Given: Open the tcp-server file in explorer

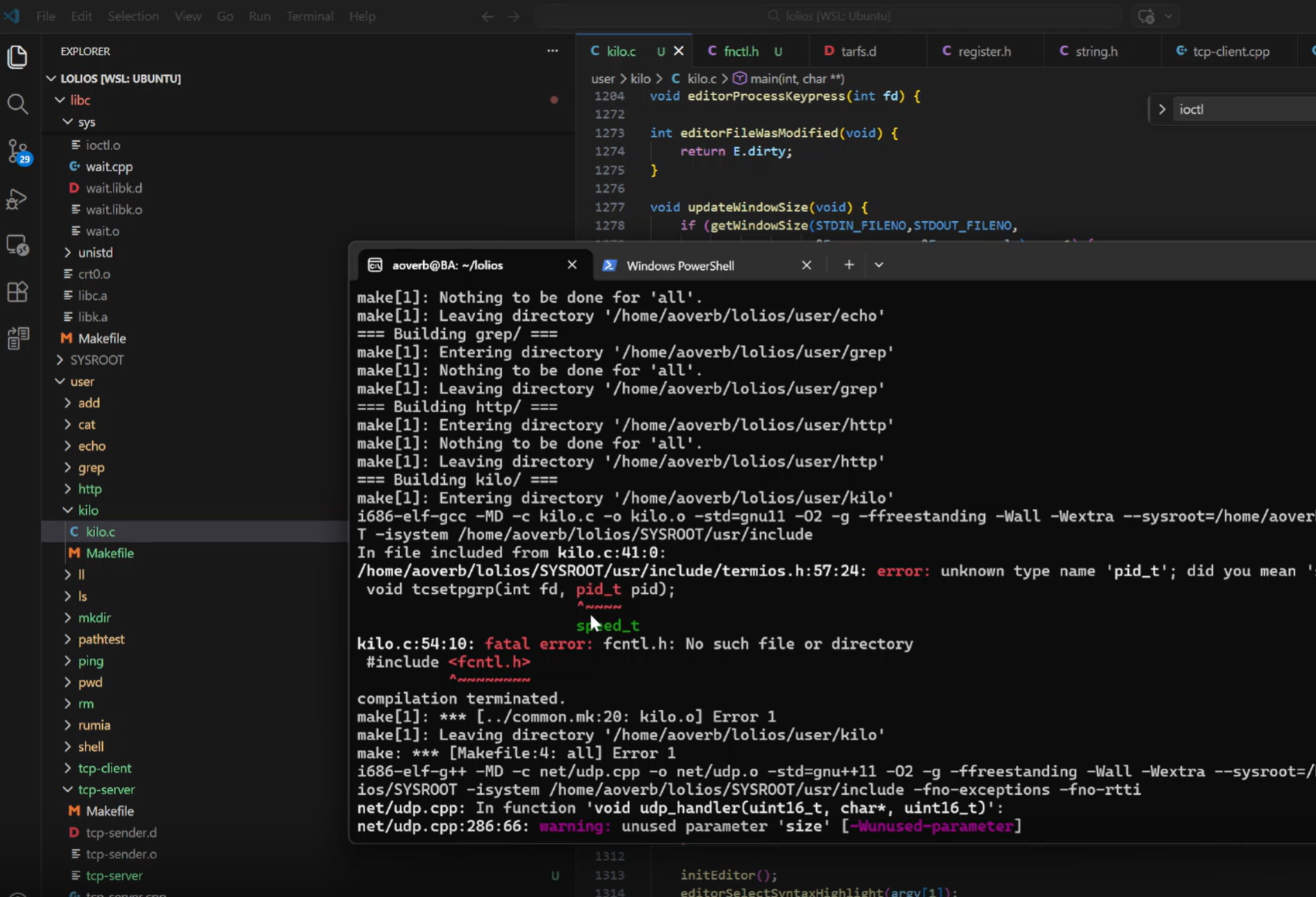Looking at the screenshot, I should [114, 876].
